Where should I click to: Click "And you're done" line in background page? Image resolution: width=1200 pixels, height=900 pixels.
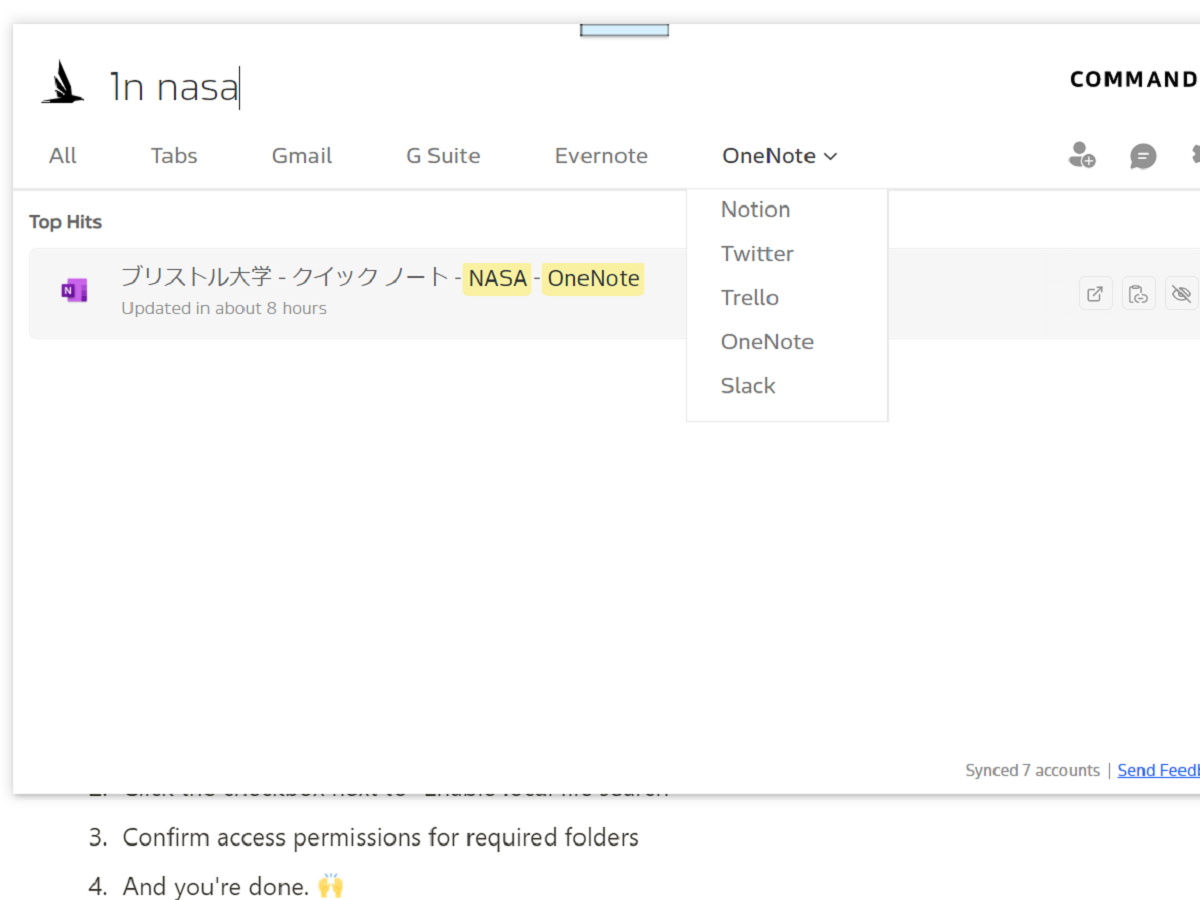pyautogui.click(x=233, y=886)
